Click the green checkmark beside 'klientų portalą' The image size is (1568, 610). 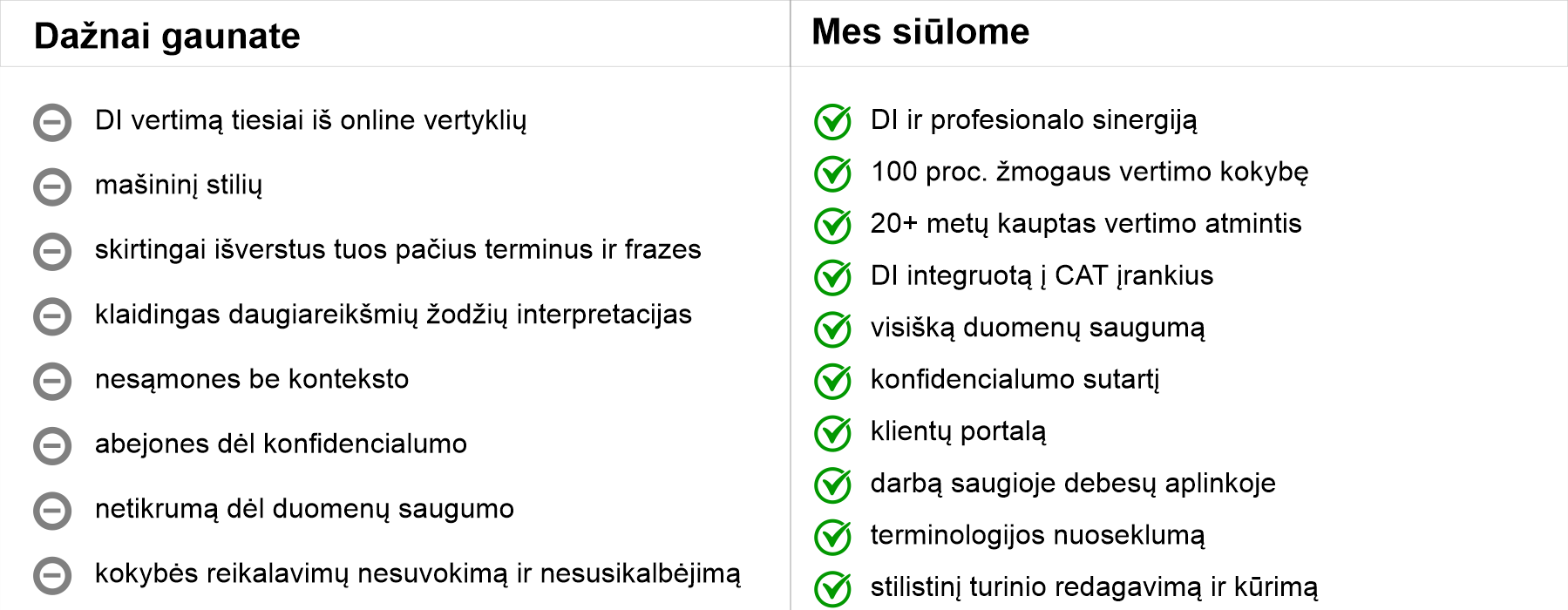click(833, 433)
